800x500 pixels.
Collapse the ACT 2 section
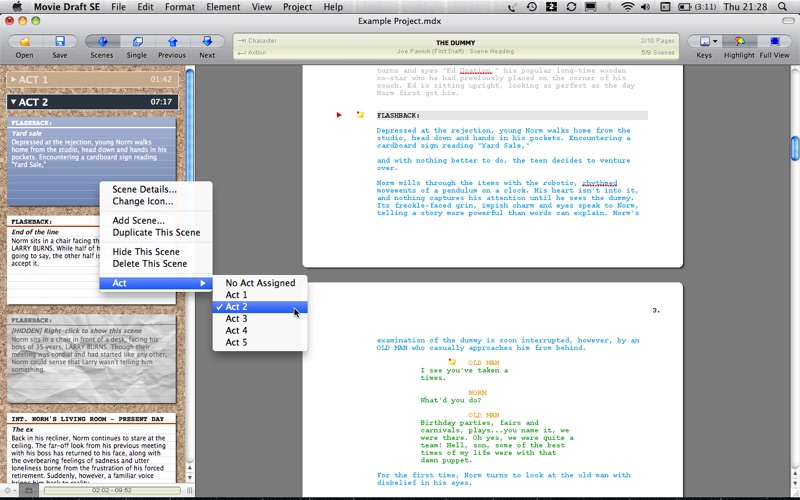point(13,102)
